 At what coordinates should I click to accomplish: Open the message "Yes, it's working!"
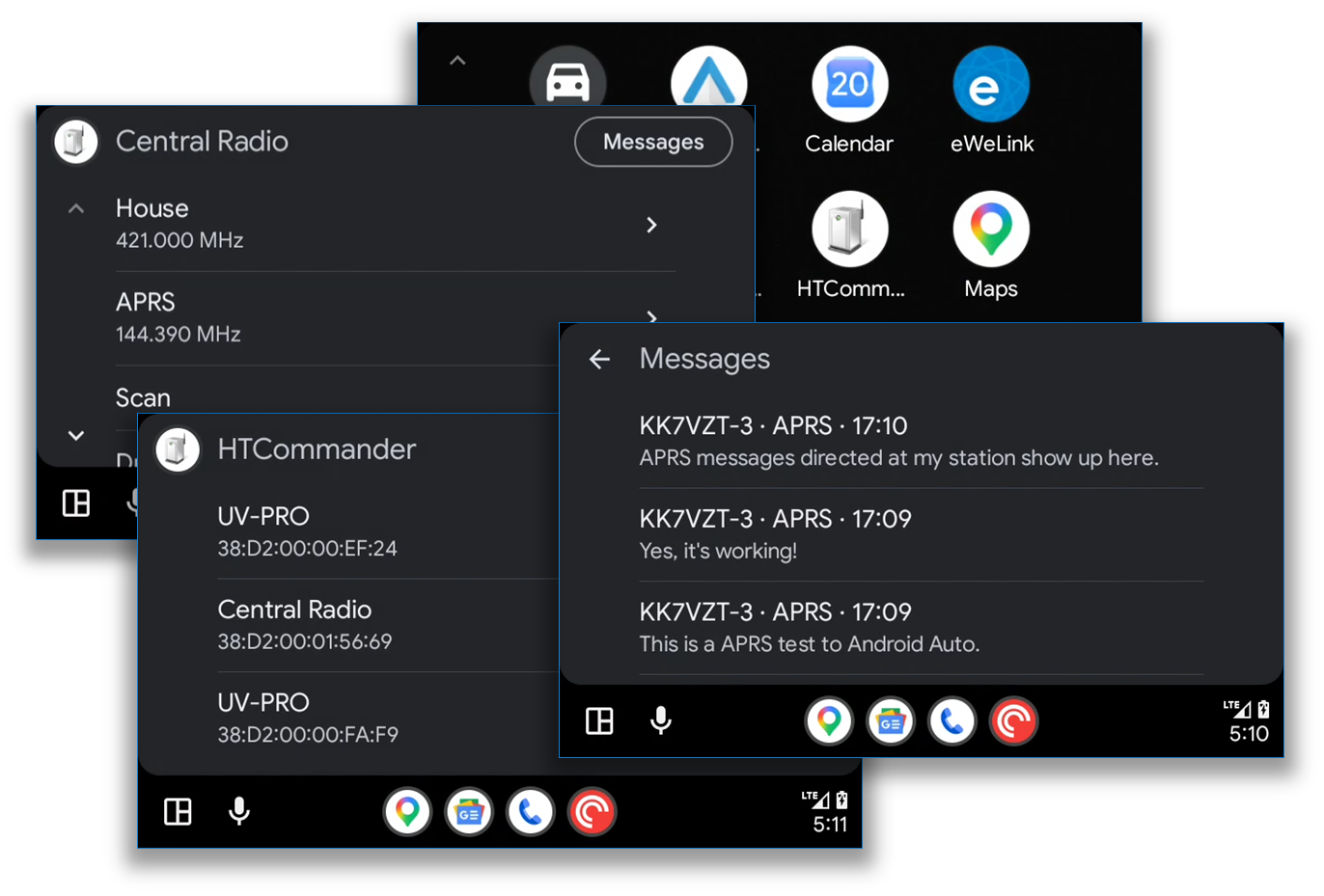[922, 534]
